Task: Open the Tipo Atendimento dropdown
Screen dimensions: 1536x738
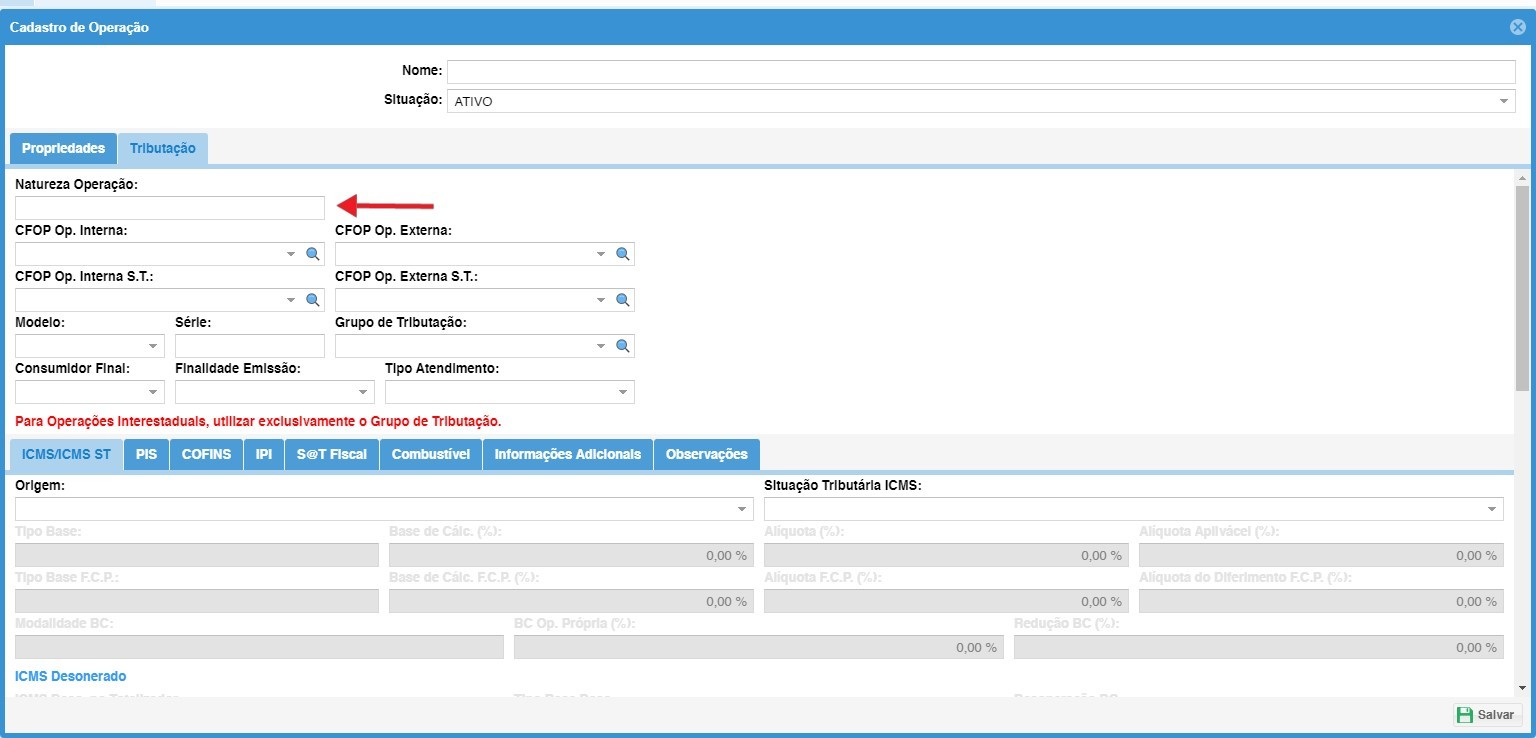Action: 622,392
